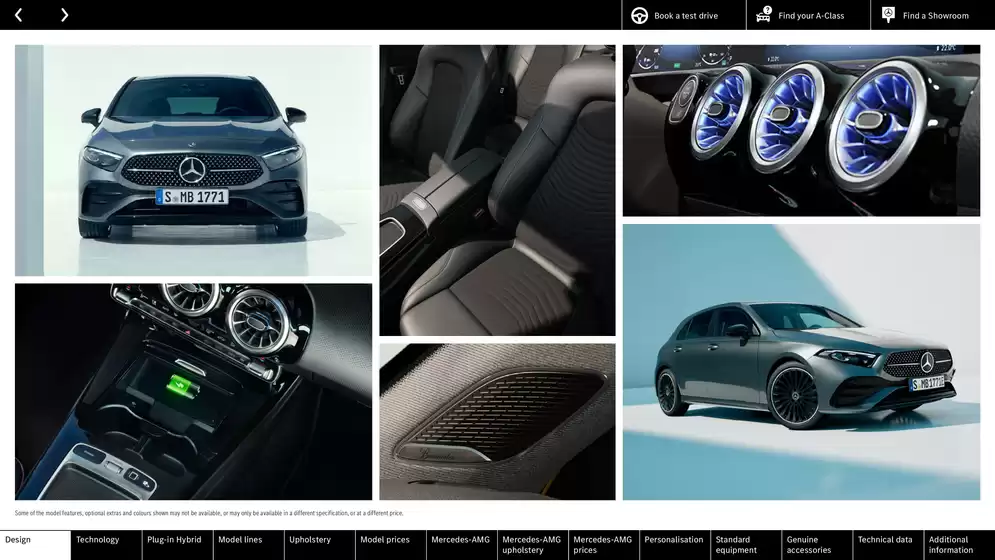Open the Plug-in Hybrid tab
Viewport: 995px width, 560px height.
[x=178, y=545]
